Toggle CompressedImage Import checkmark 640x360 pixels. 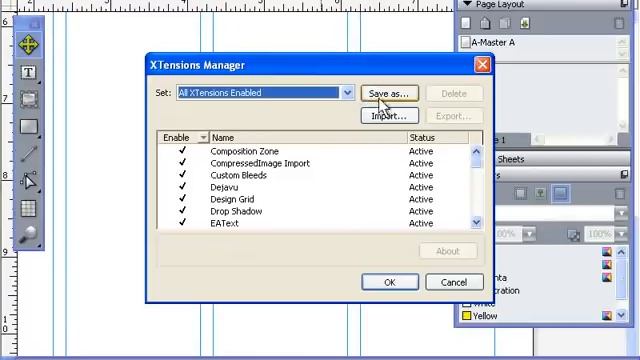click(x=182, y=162)
